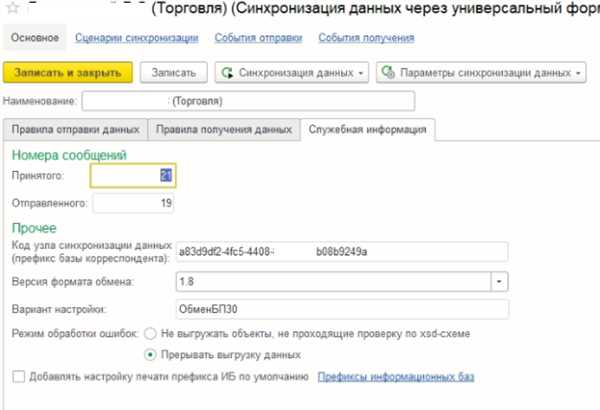Click the Отправленного field showing 19
This screenshot has width=600, height=410.
click(x=133, y=203)
